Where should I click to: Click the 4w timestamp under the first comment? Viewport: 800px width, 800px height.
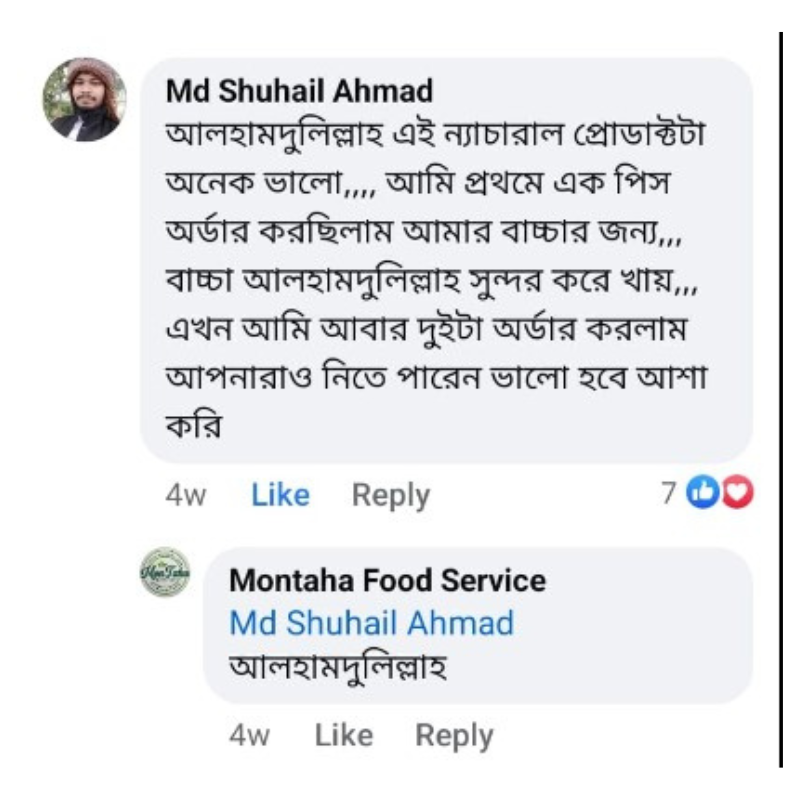tap(186, 495)
